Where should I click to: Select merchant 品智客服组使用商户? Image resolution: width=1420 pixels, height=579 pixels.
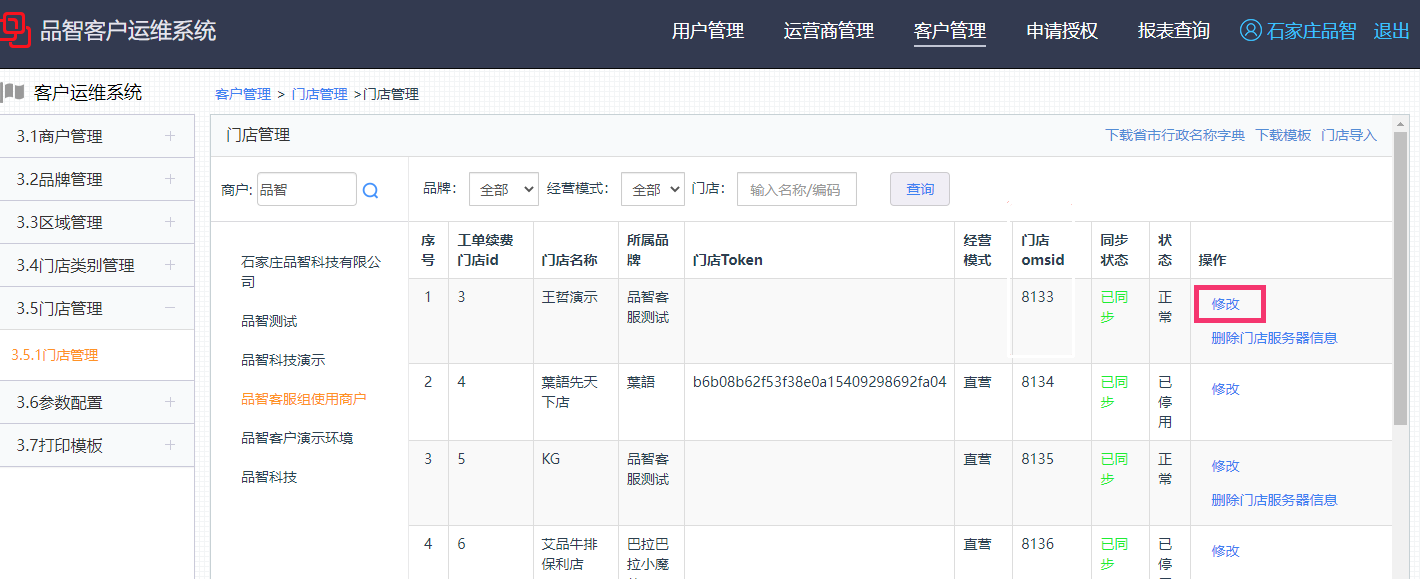tap(304, 399)
